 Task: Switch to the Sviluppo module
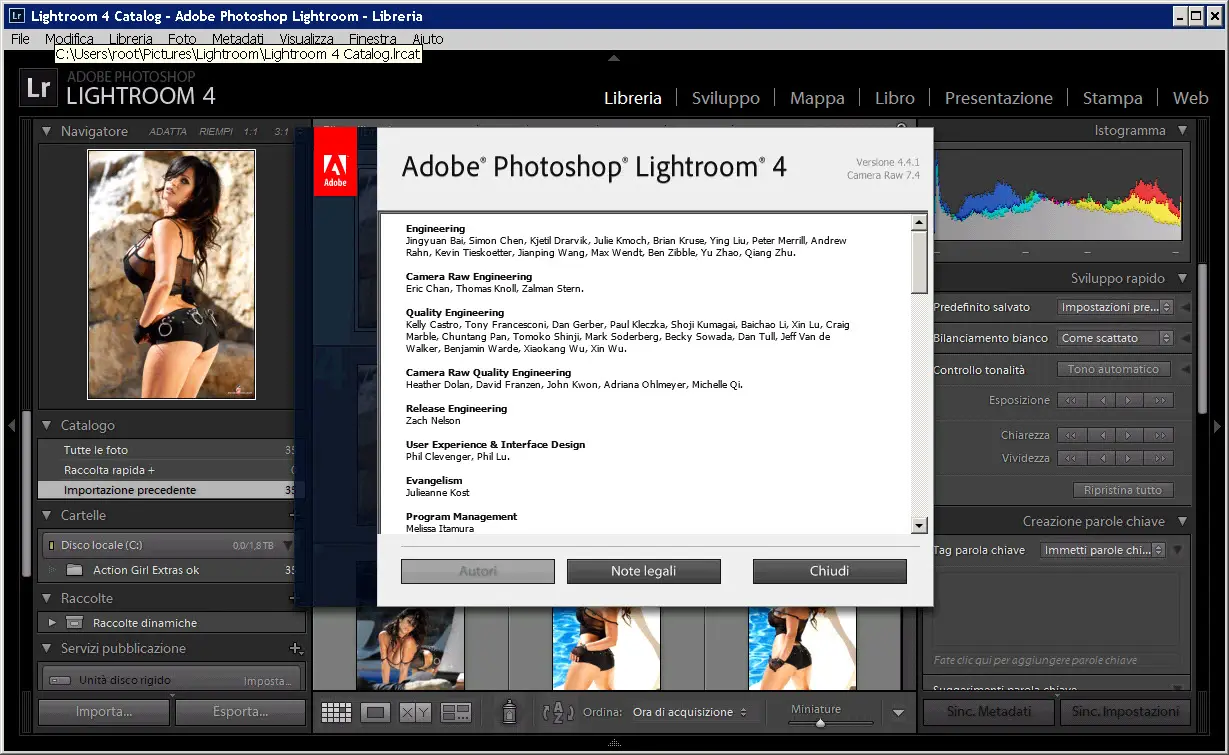pos(725,98)
